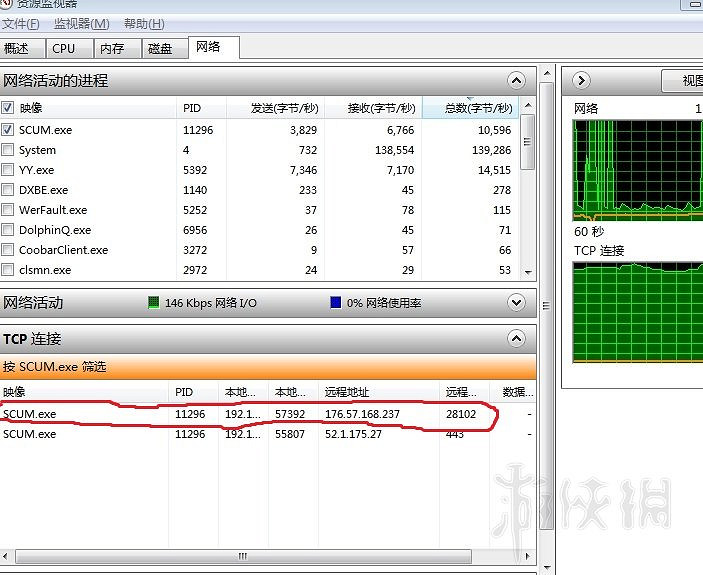Click System total value 139,286

491,150
